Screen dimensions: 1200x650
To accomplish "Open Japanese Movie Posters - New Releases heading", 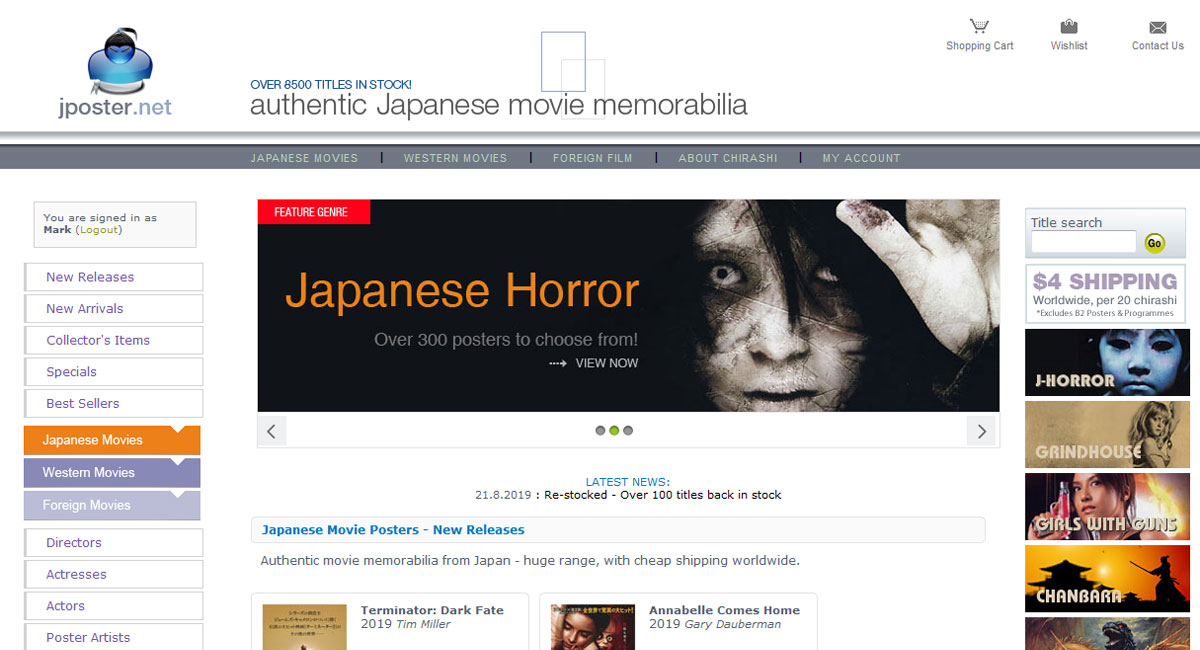I will click(x=393, y=530).
